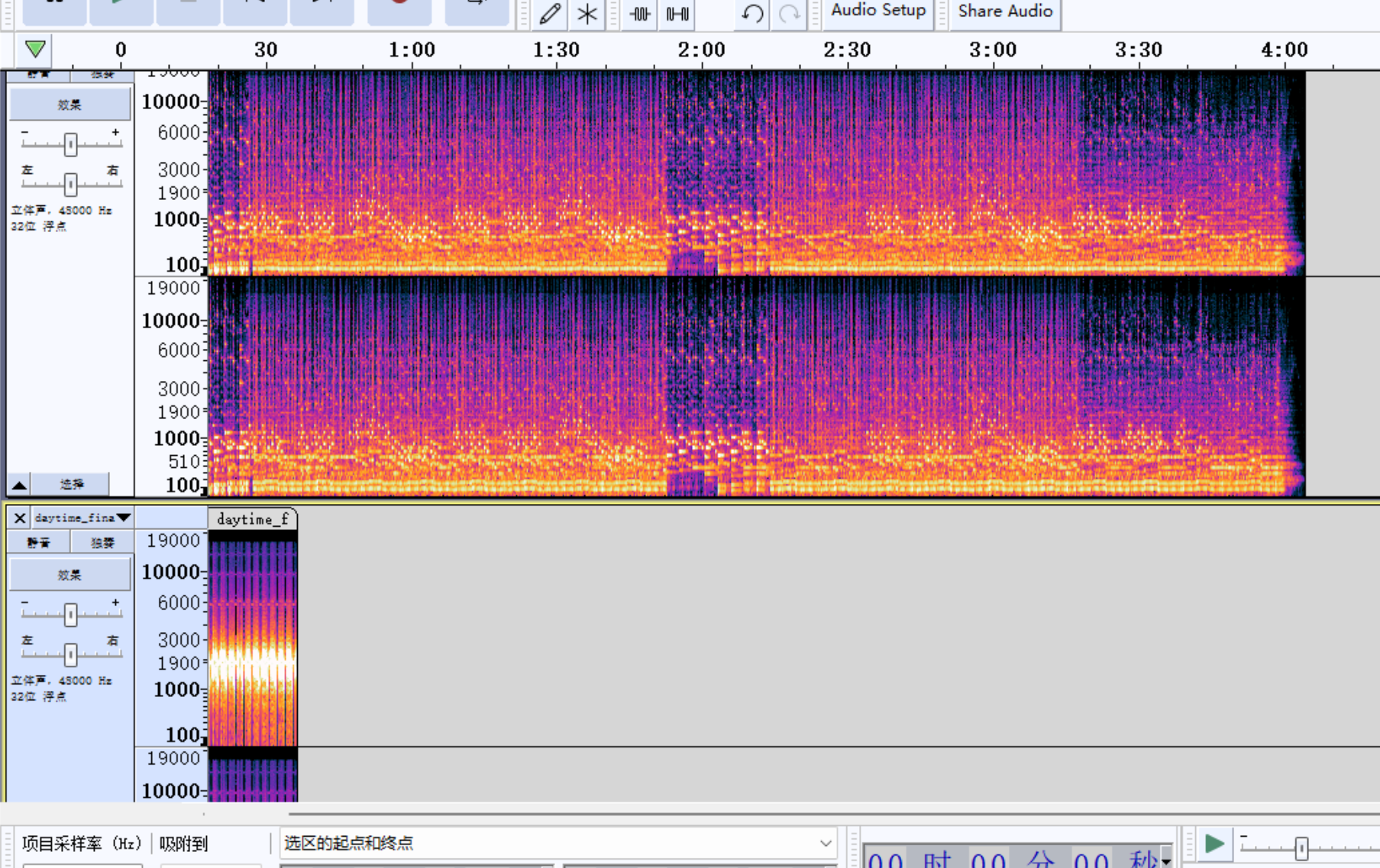Click first track's 立体声, 48000 Hz info text
Screen dimensions: 1380x868
pyautogui.click(x=61, y=210)
